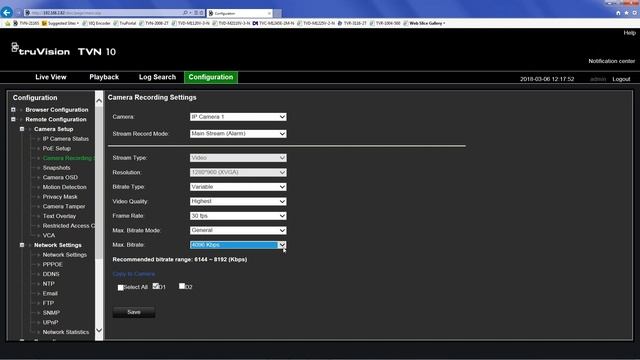Open Text Overlay settings

[59, 216]
